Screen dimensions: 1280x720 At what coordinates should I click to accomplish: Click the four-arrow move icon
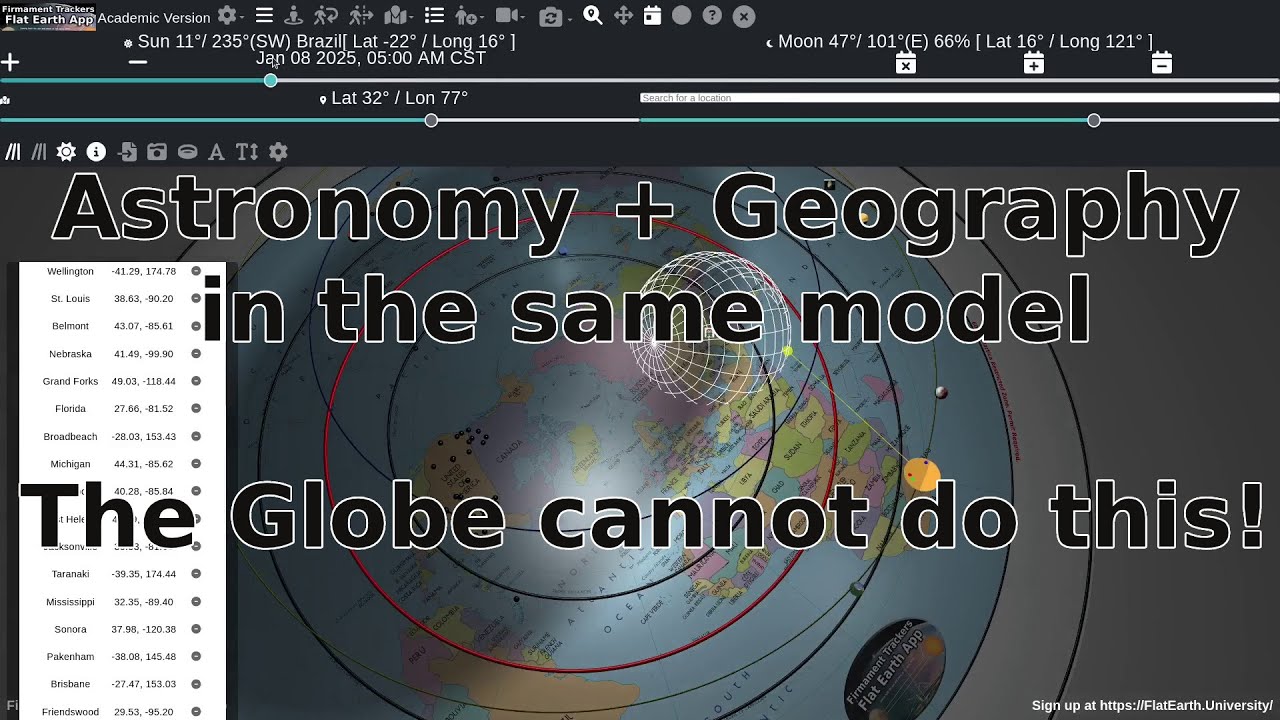pos(623,16)
